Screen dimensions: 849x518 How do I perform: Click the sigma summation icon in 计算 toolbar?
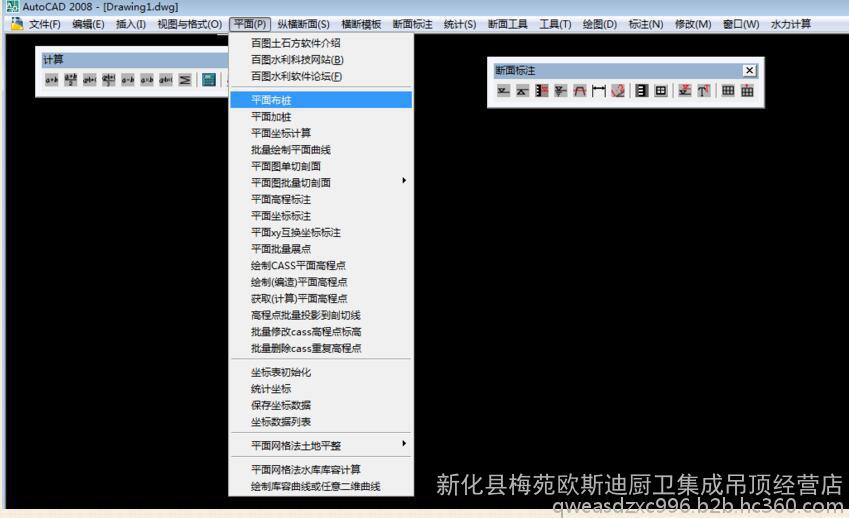pos(186,80)
